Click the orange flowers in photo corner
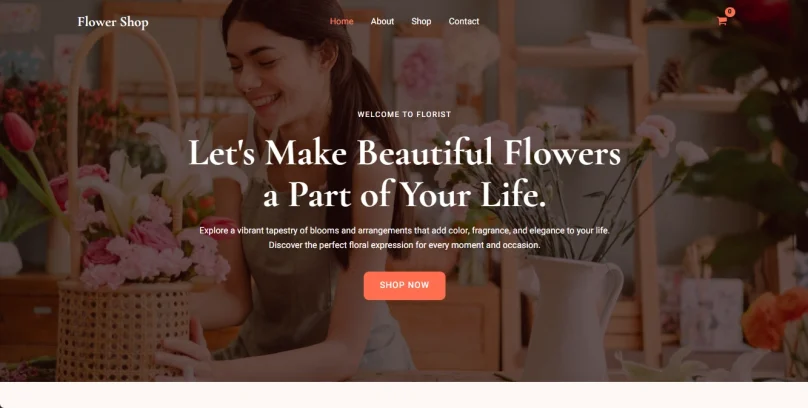The height and width of the screenshot is (408, 808). 775,318
